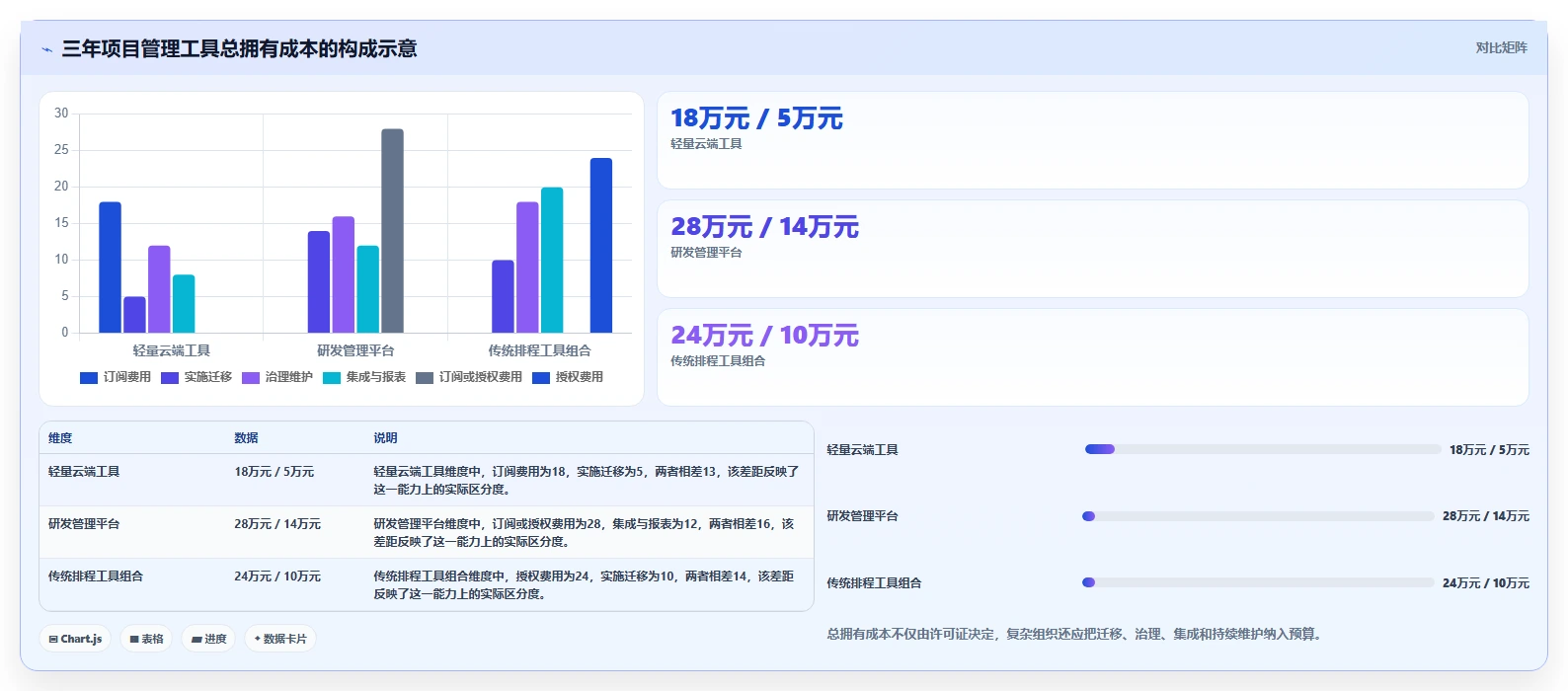Viewport: 1568px width, 691px height.
Task: Click the 进度 tag chip
Action: click(x=208, y=639)
